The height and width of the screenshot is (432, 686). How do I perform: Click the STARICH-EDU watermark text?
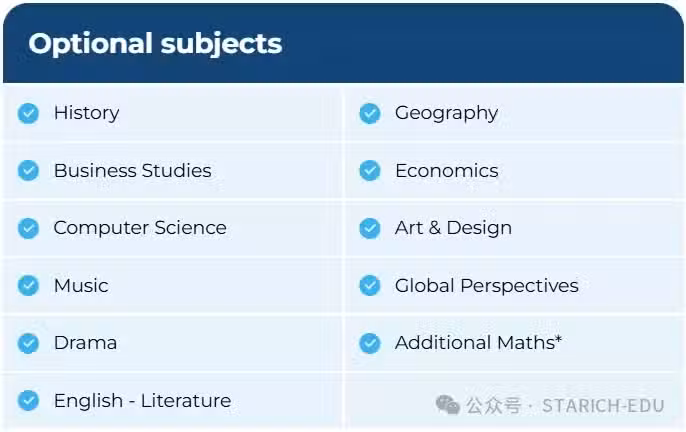[x=603, y=406]
